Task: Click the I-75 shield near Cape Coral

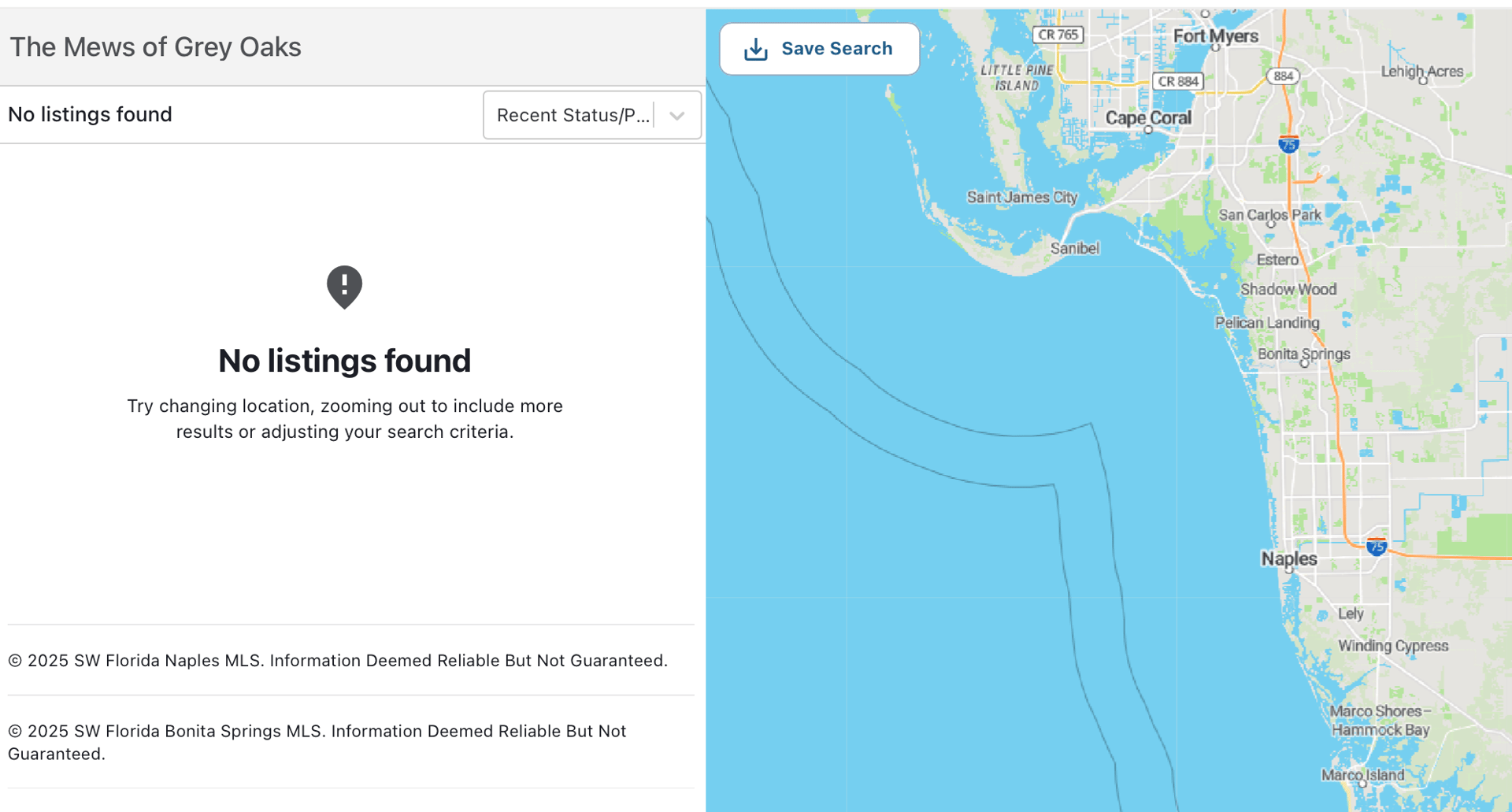Action: point(1288,144)
